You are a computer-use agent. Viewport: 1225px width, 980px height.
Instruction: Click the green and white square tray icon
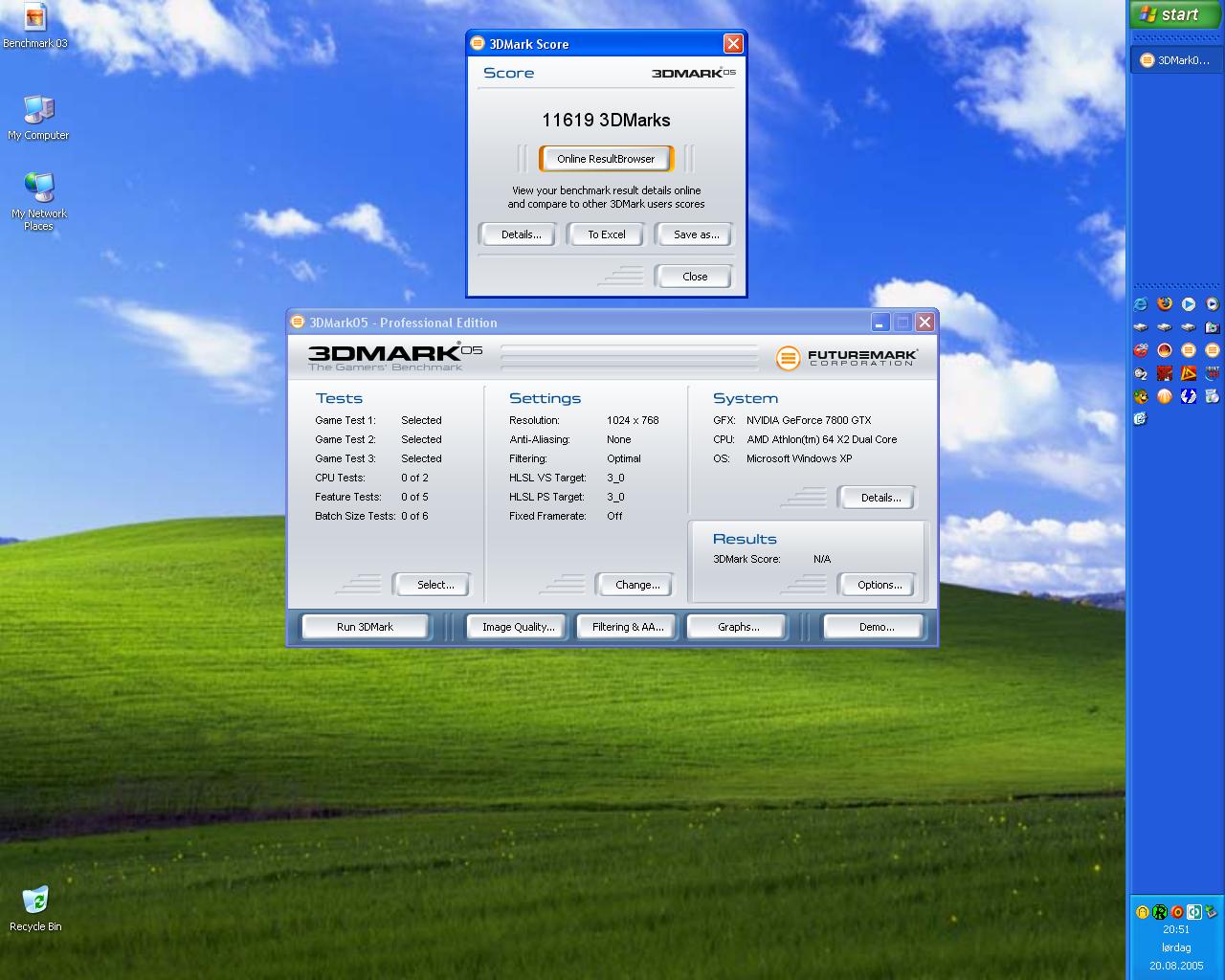(1194, 912)
